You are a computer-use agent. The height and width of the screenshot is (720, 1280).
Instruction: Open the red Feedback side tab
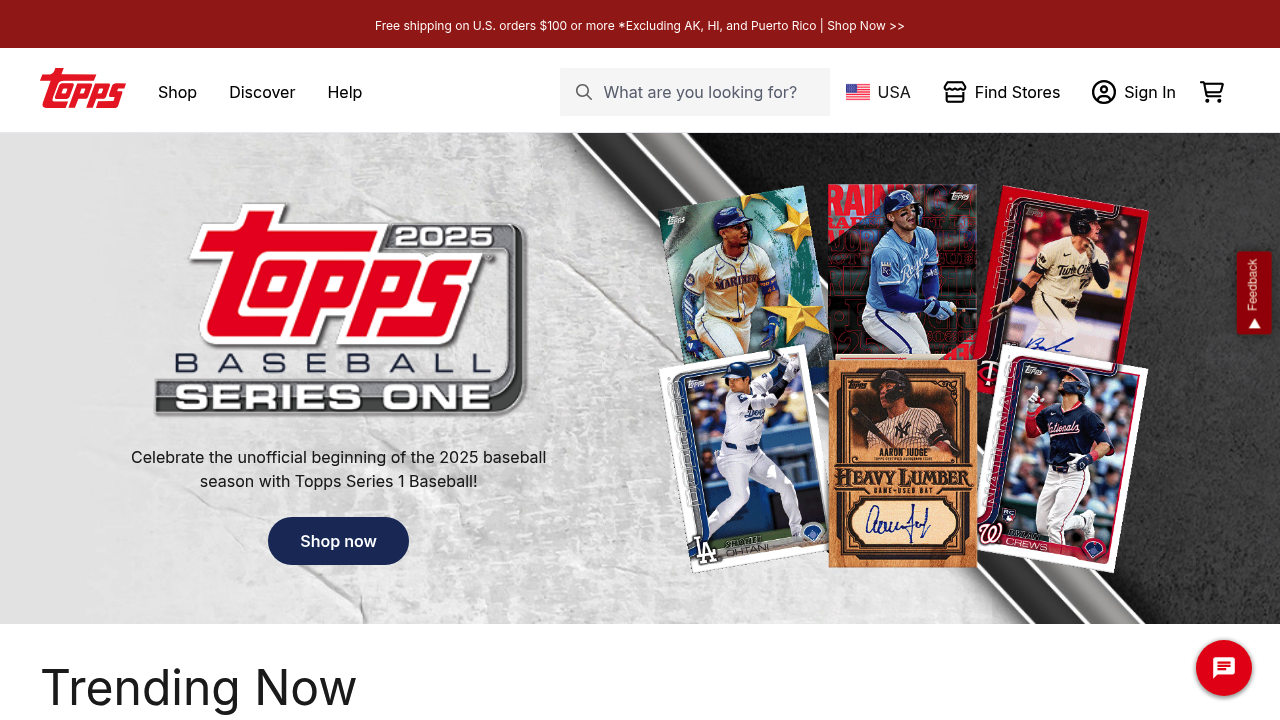click(x=1254, y=292)
